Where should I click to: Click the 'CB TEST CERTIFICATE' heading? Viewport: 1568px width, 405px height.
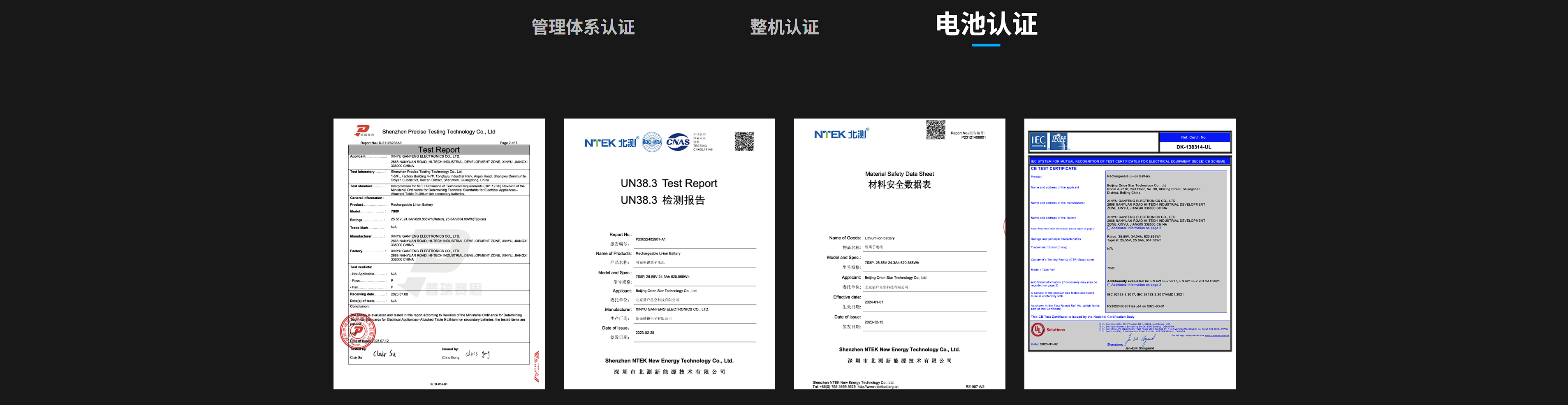pos(1054,169)
